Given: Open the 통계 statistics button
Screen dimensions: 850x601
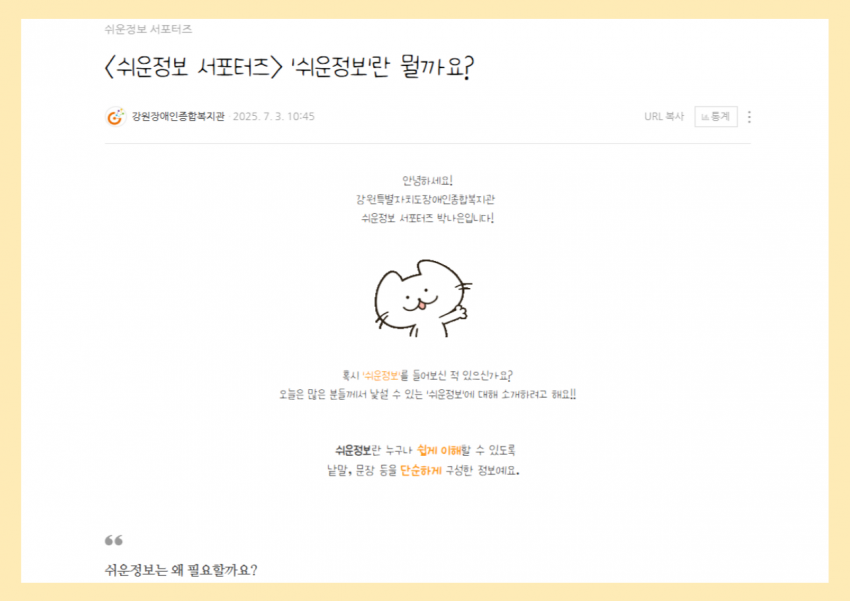Looking at the screenshot, I should point(716,117).
